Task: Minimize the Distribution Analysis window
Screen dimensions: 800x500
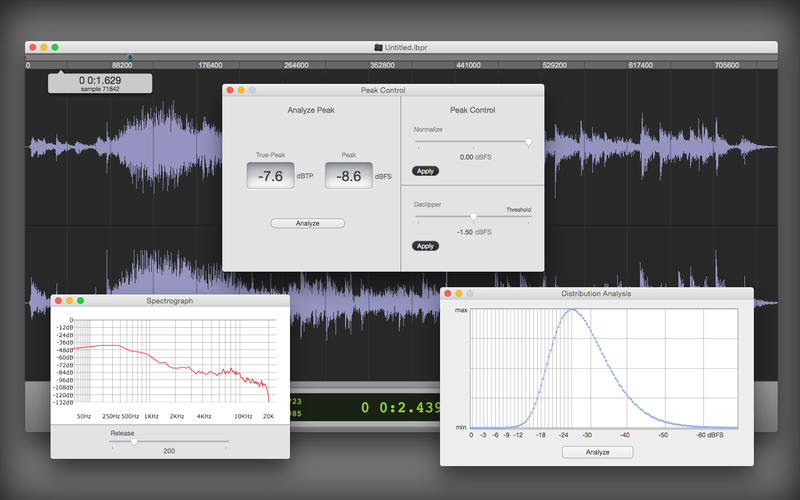Action: (x=459, y=293)
